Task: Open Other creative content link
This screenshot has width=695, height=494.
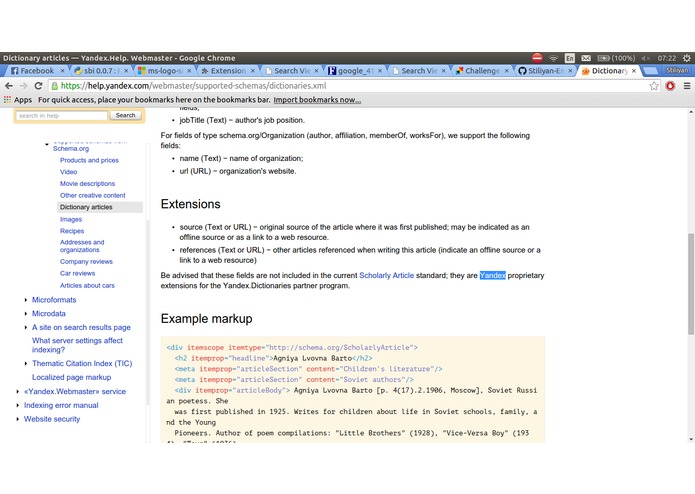Action: click(x=93, y=195)
